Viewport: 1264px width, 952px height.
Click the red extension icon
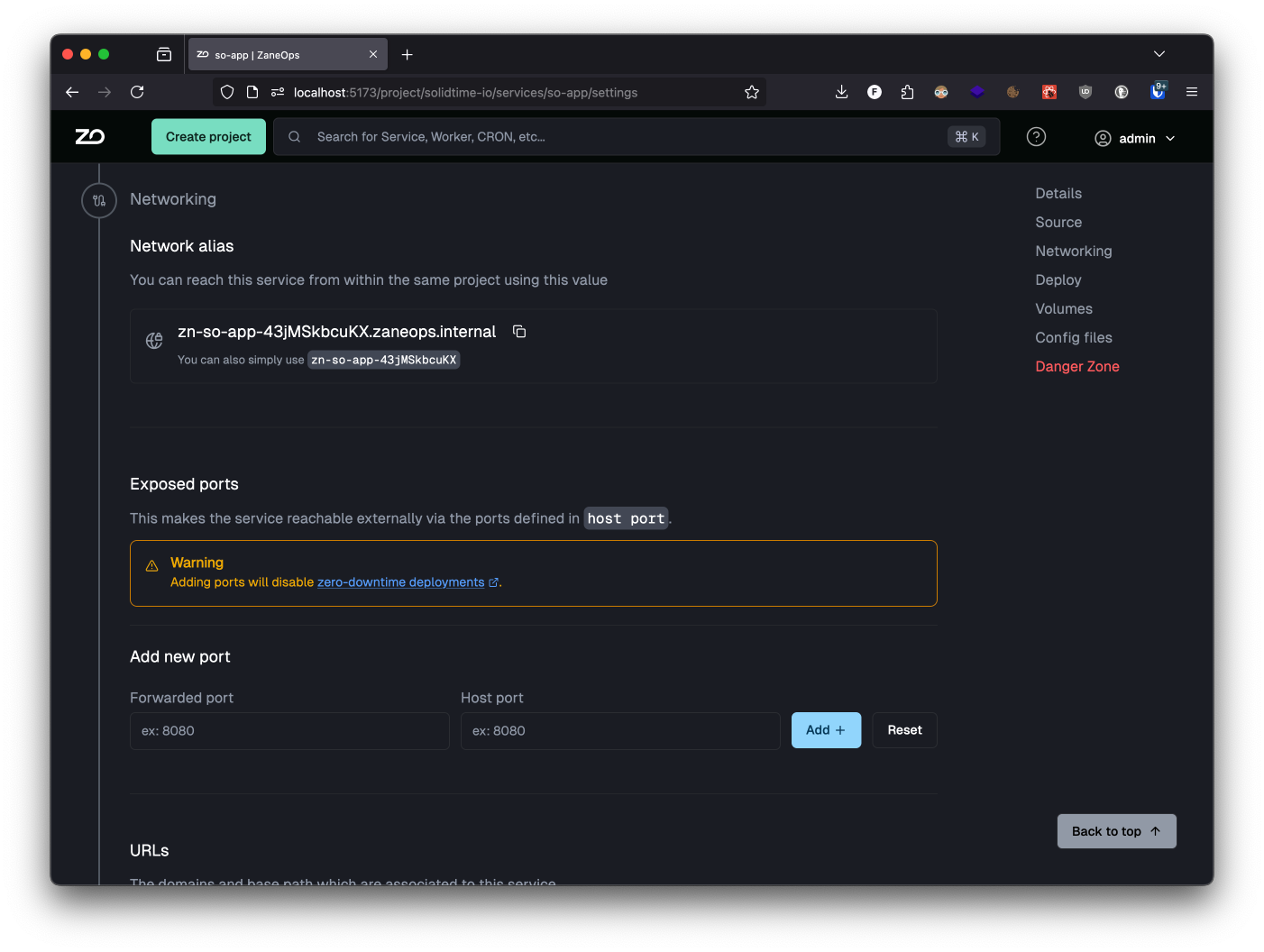[x=1049, y=92]
